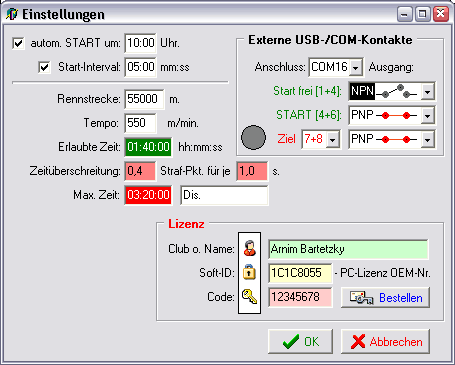Click the hh:mm:ss unit label
This screenshot has width=455, height=365.
pos(200,147)
